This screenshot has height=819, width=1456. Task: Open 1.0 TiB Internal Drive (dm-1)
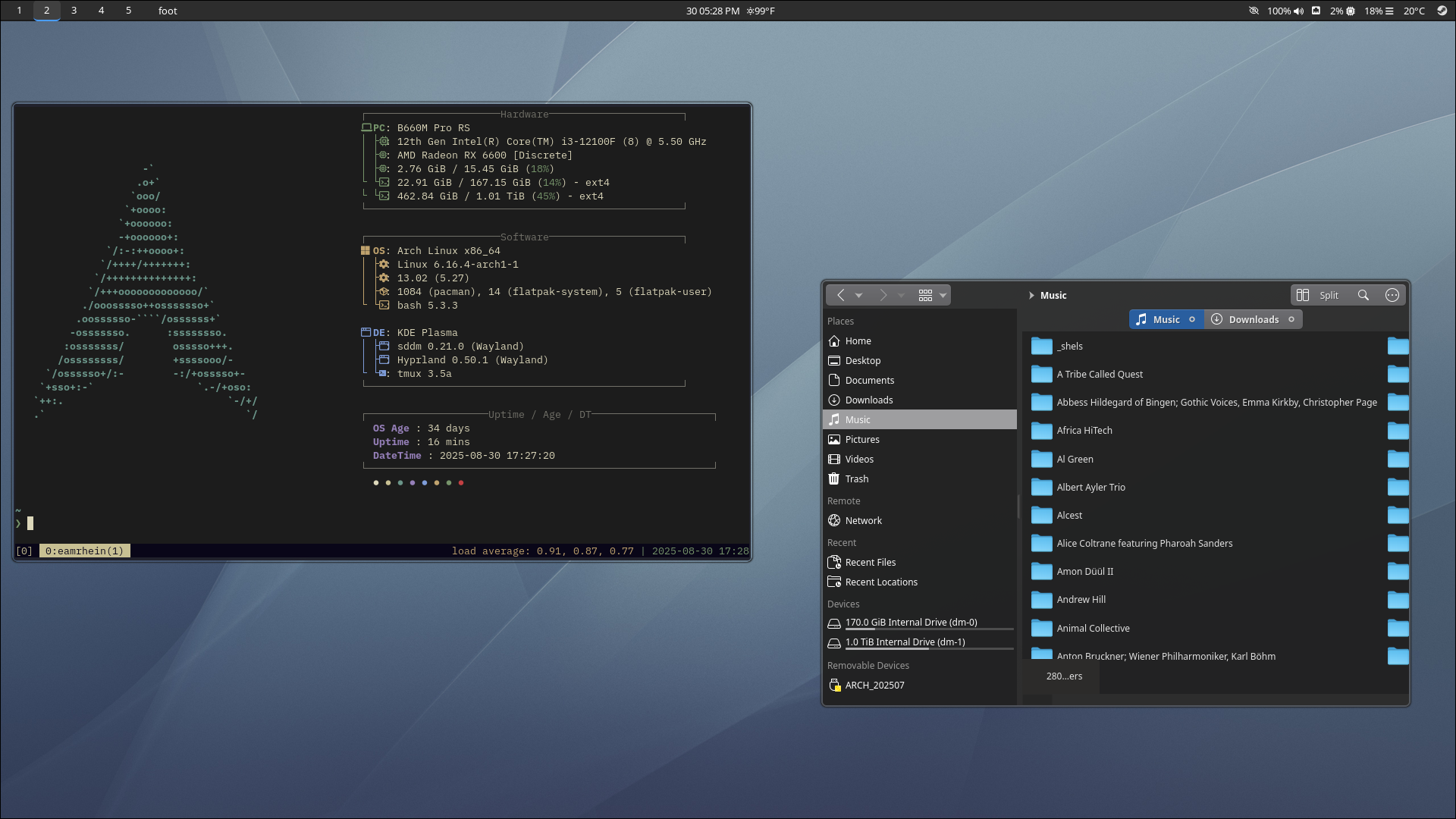919,643
